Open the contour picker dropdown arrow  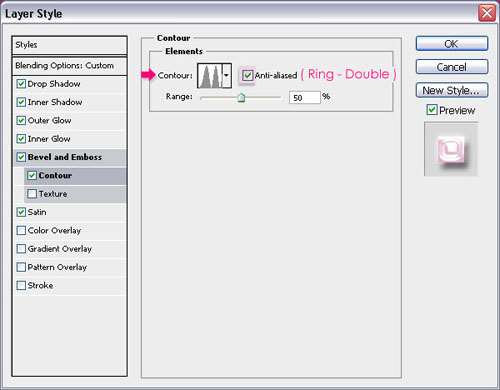(x=227, y=76)
